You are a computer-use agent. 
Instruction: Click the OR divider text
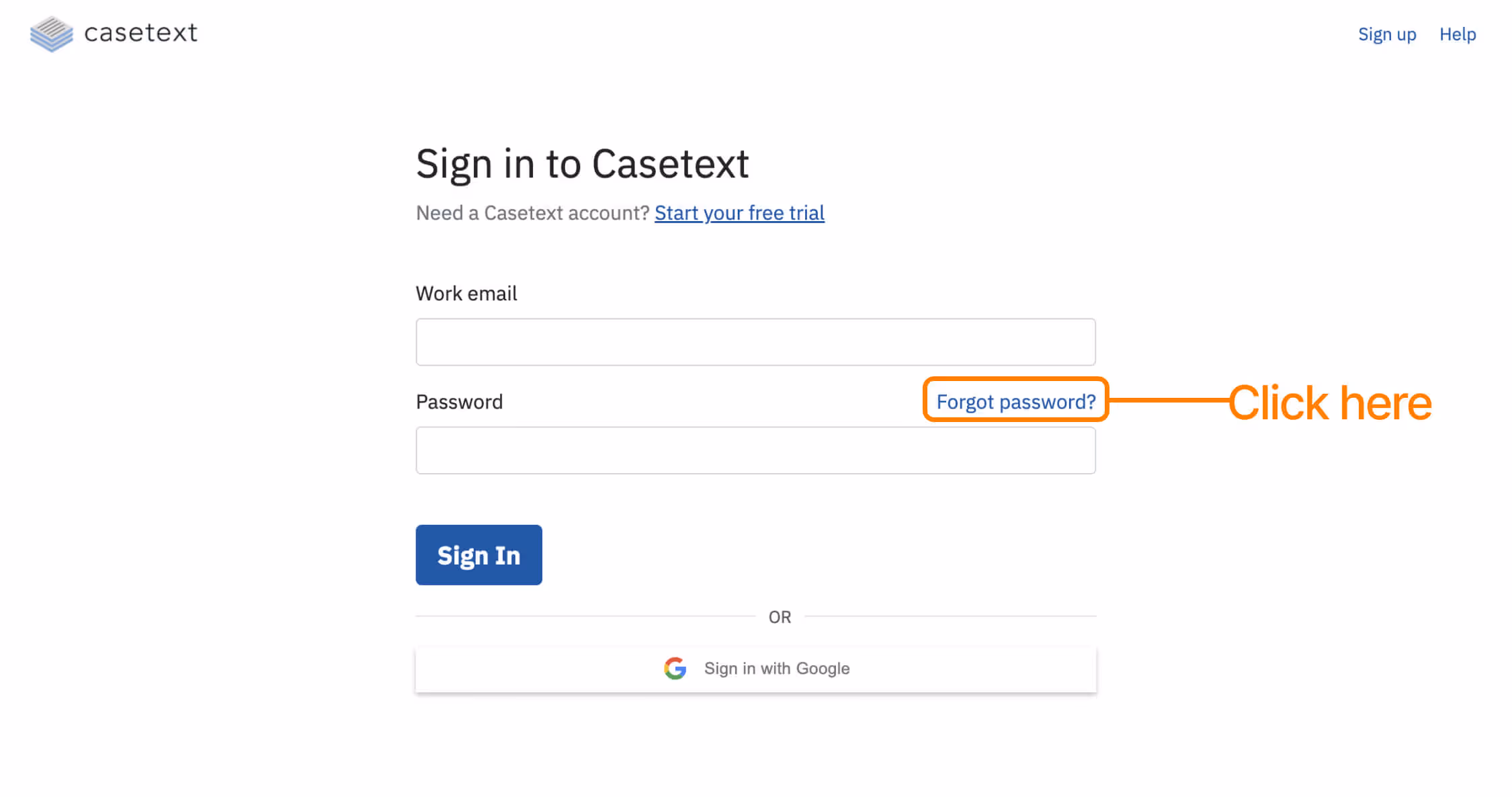coord(780,616)
